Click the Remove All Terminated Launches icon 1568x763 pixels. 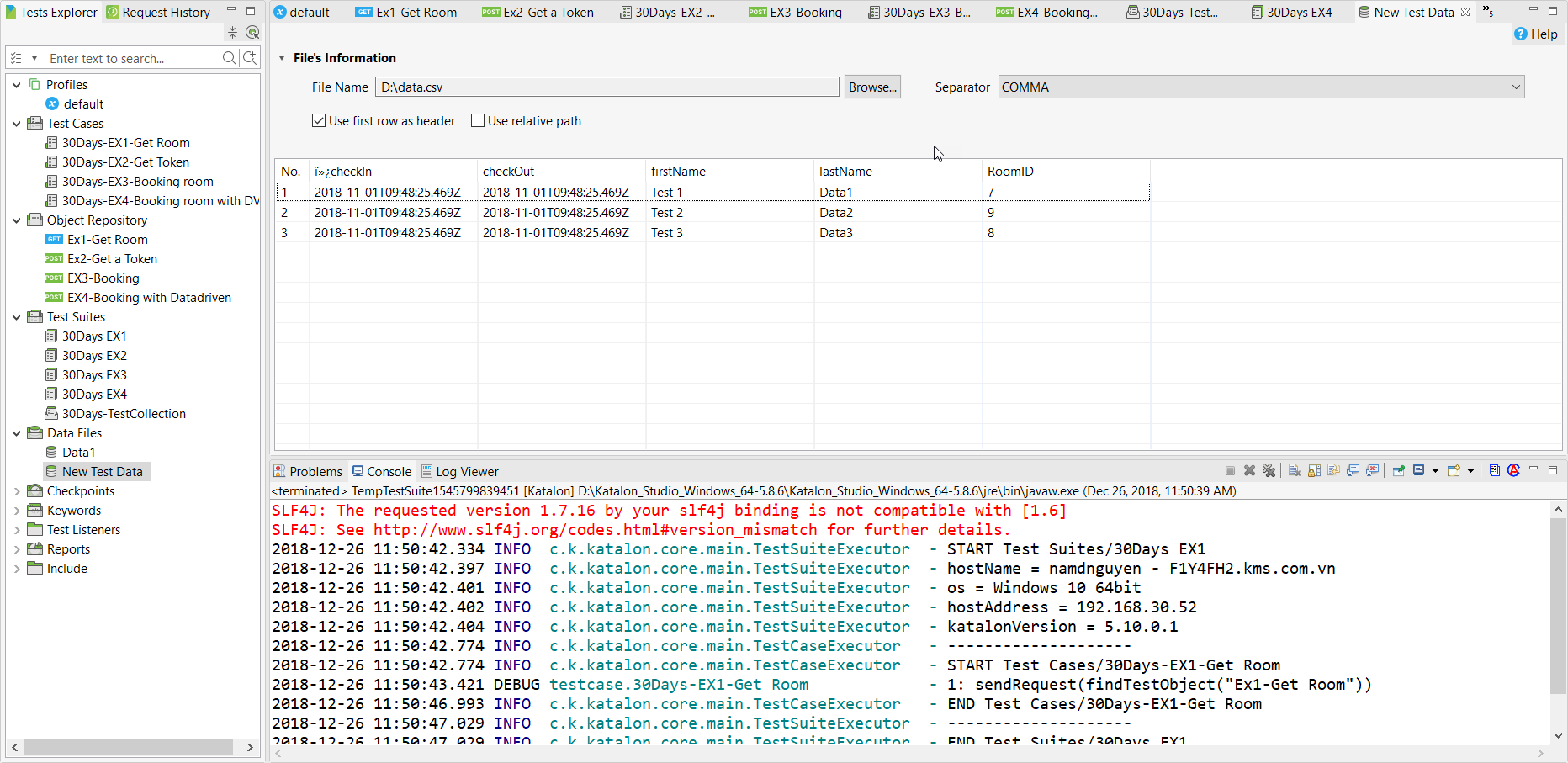click(x=1269, y=471)
